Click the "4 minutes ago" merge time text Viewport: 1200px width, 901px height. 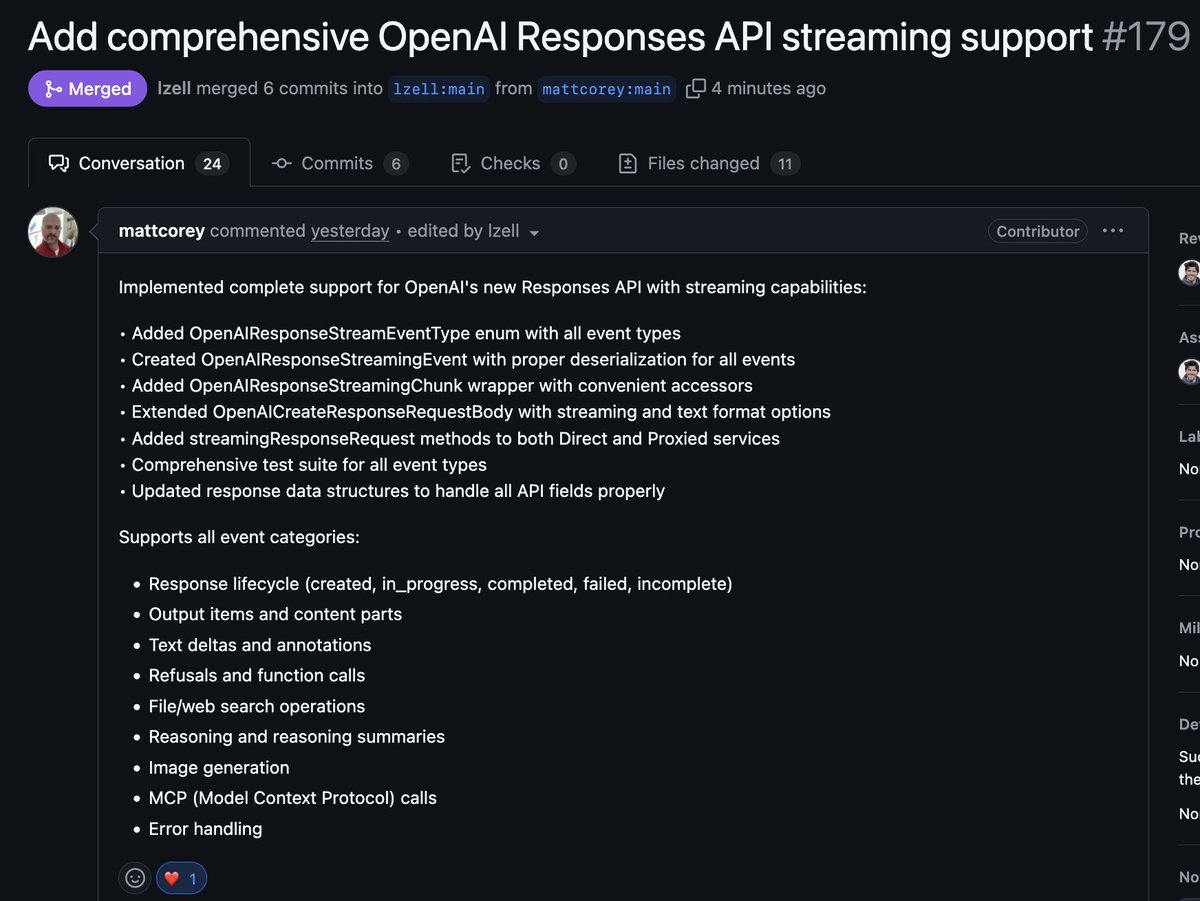click(769, 88)
